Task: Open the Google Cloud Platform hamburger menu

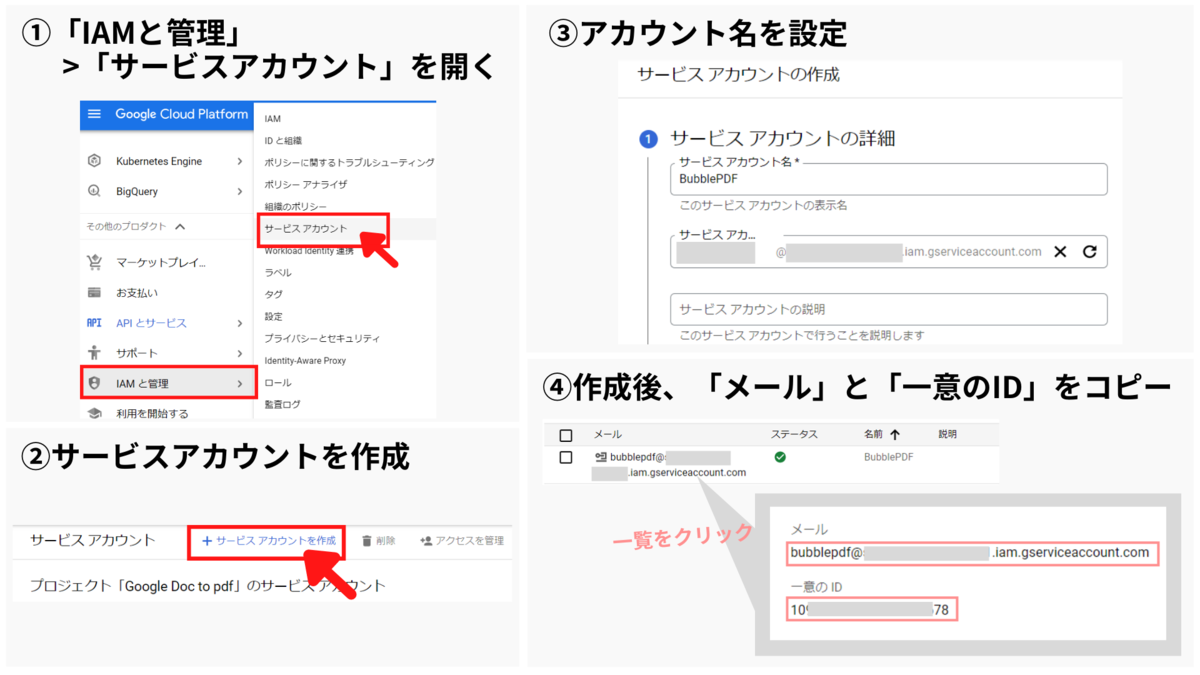Action: 95,114
